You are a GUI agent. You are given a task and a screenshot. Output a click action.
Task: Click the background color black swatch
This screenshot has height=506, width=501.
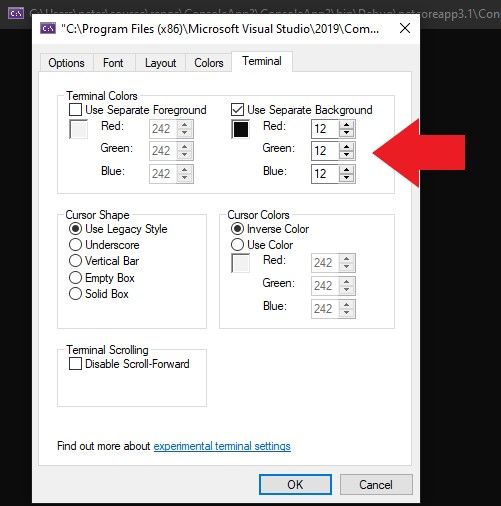tap(240, 129)
